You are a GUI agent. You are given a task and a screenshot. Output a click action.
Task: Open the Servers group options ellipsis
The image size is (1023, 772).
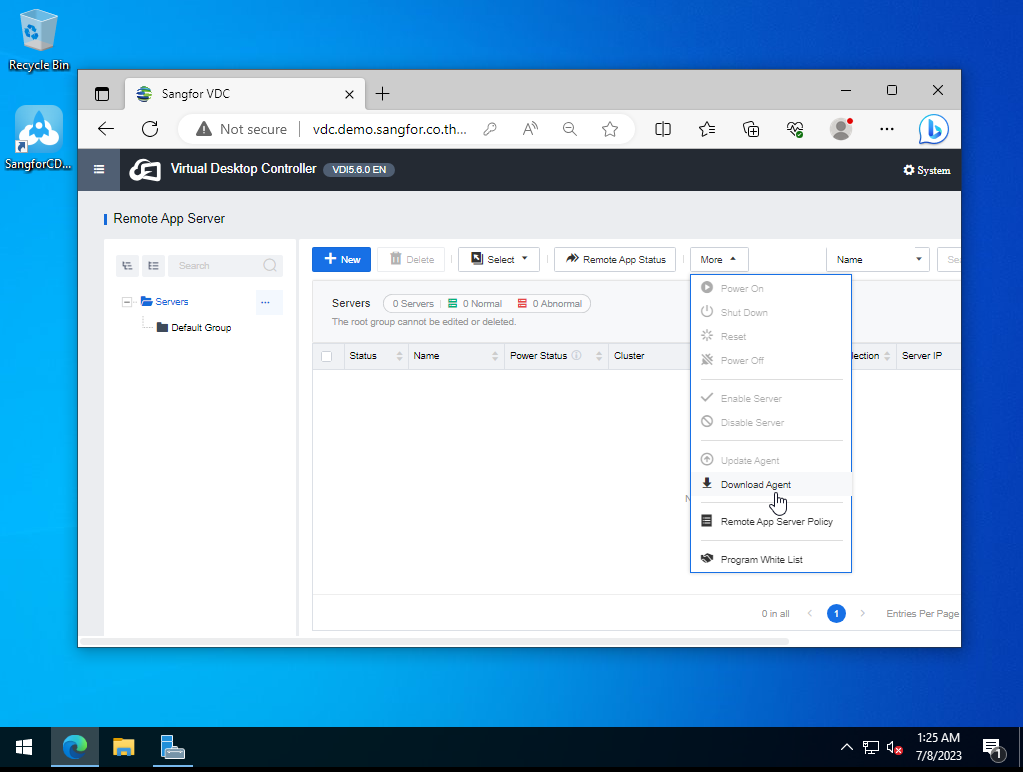click(266, 302)
